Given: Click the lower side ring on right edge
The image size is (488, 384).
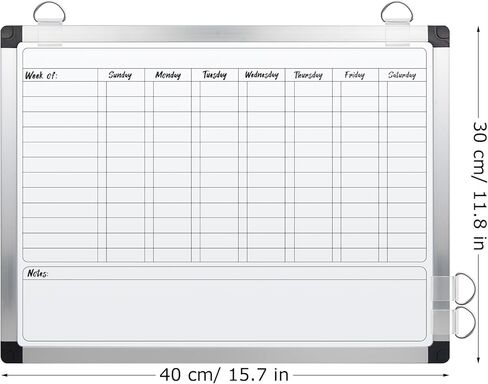Looking at the screenshot, I should pyautogui.click(x=465, y=322).
